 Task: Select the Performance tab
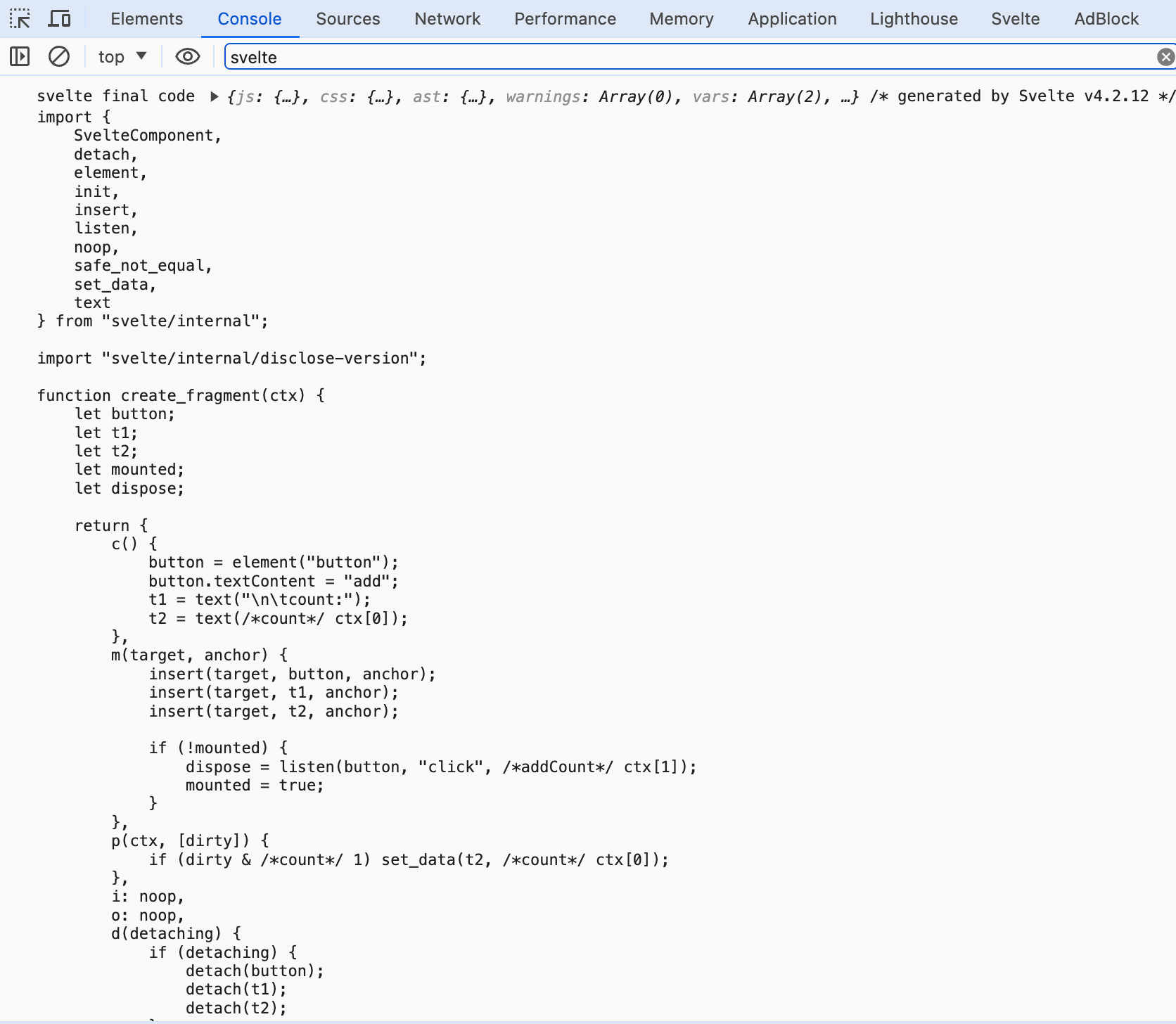(x=565, y=19)
